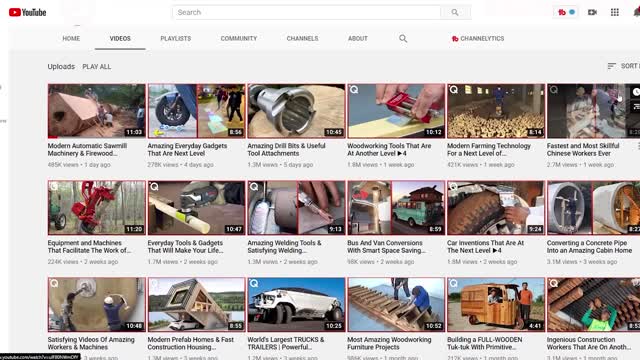Click the Q badge on Everyday Tools & Gadgets thumbnail
Screen dimensions: 640x360
[x=154, y=187]
